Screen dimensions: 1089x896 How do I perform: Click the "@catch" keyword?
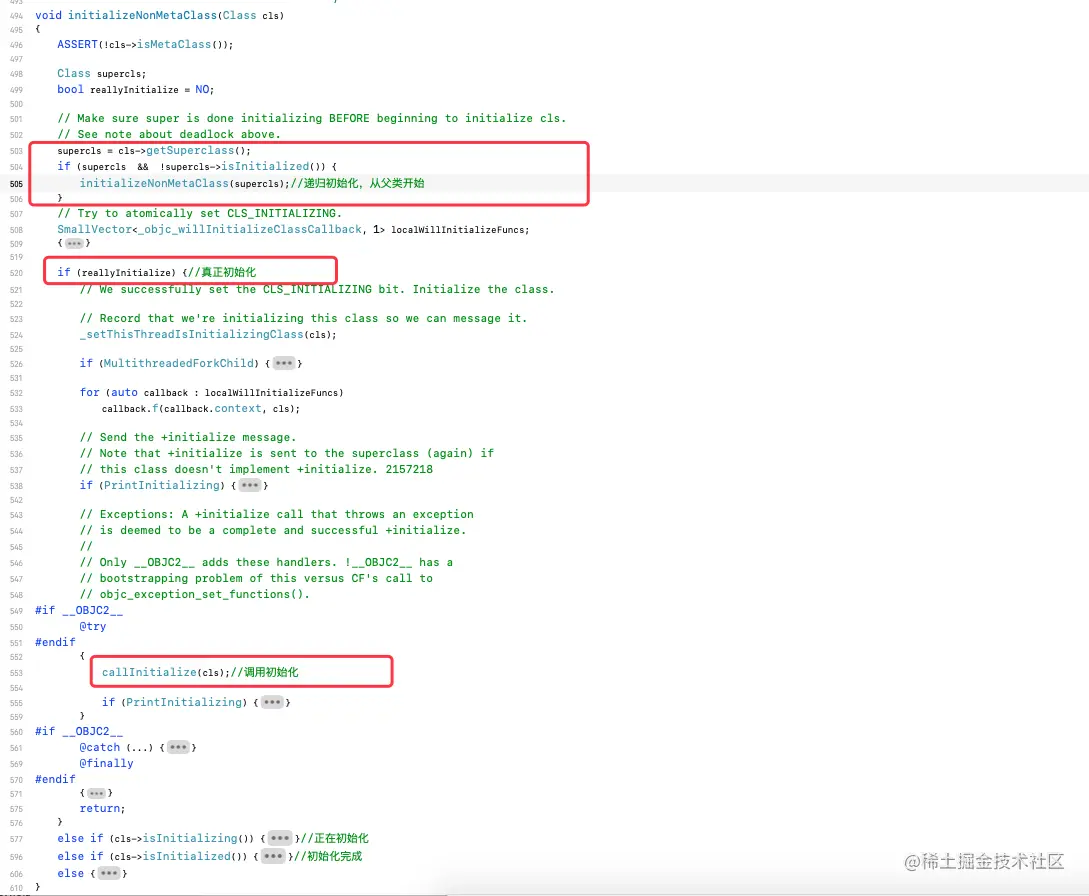[100, 747]
